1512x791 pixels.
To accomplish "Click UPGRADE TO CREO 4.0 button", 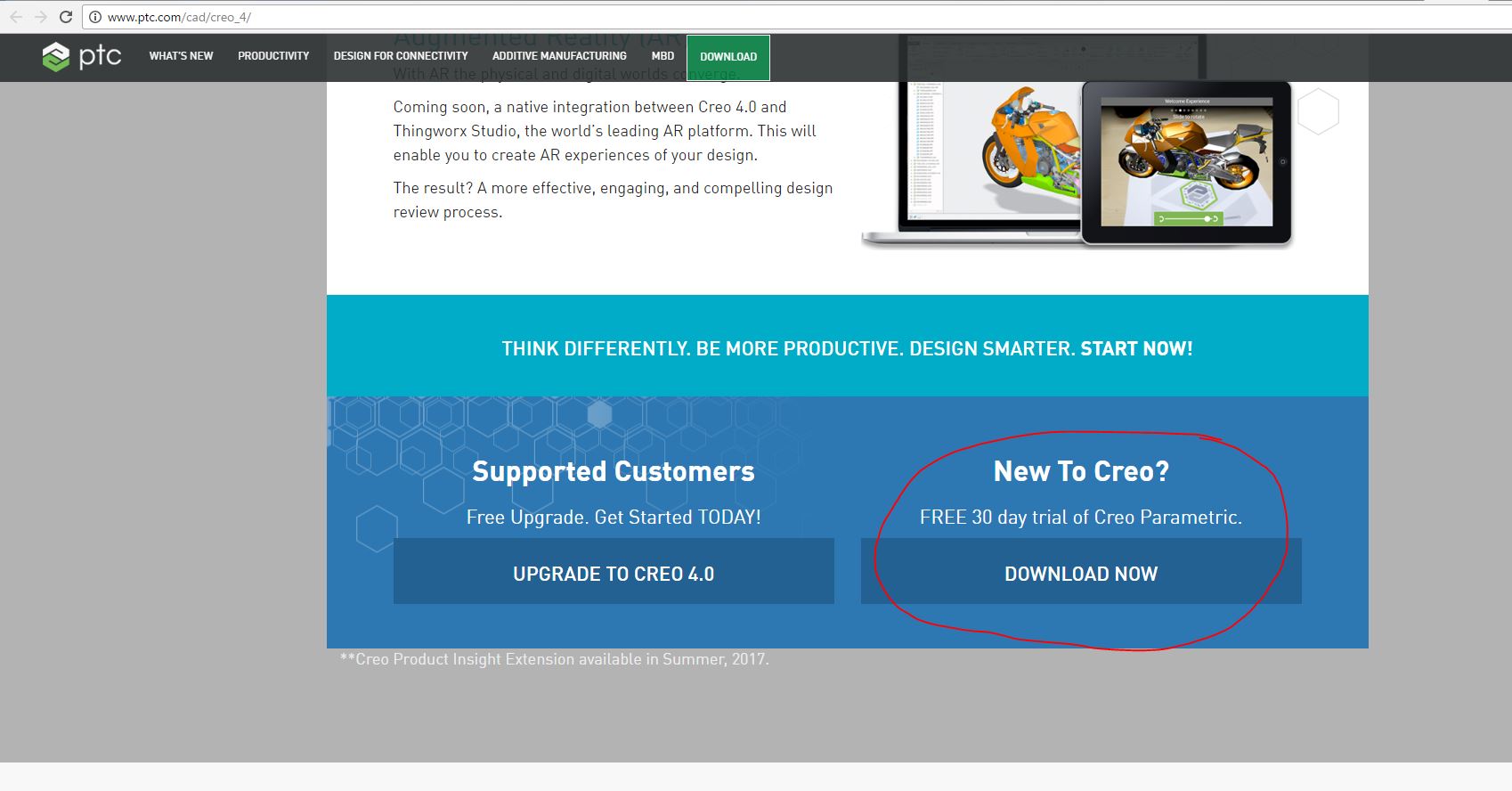I will point(614,571).
